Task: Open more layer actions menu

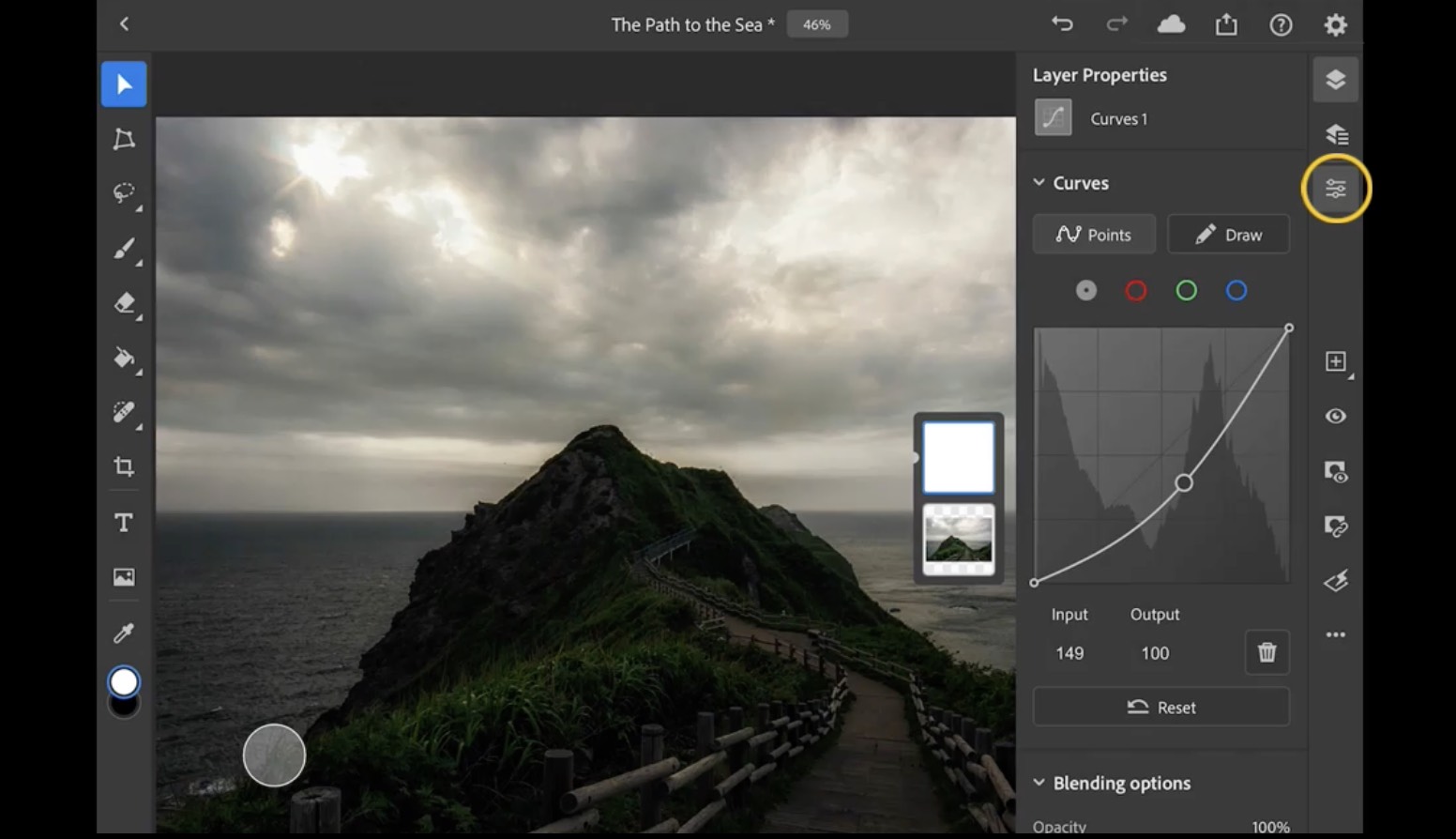Action: [x=1336, y=635]
